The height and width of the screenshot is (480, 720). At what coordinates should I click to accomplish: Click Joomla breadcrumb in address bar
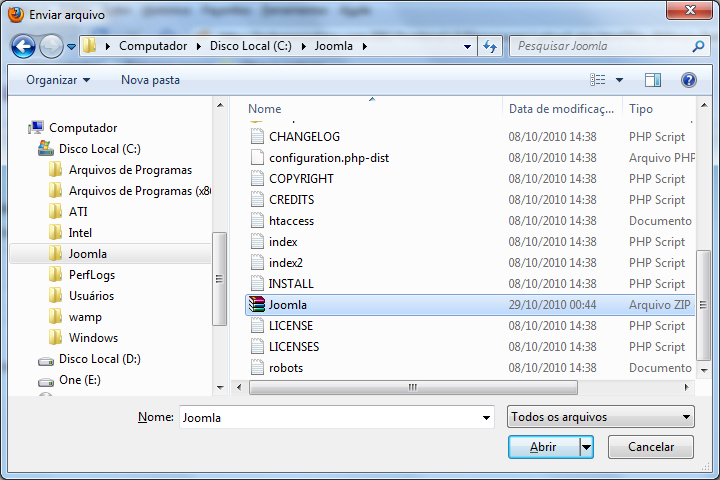point(333,46)
